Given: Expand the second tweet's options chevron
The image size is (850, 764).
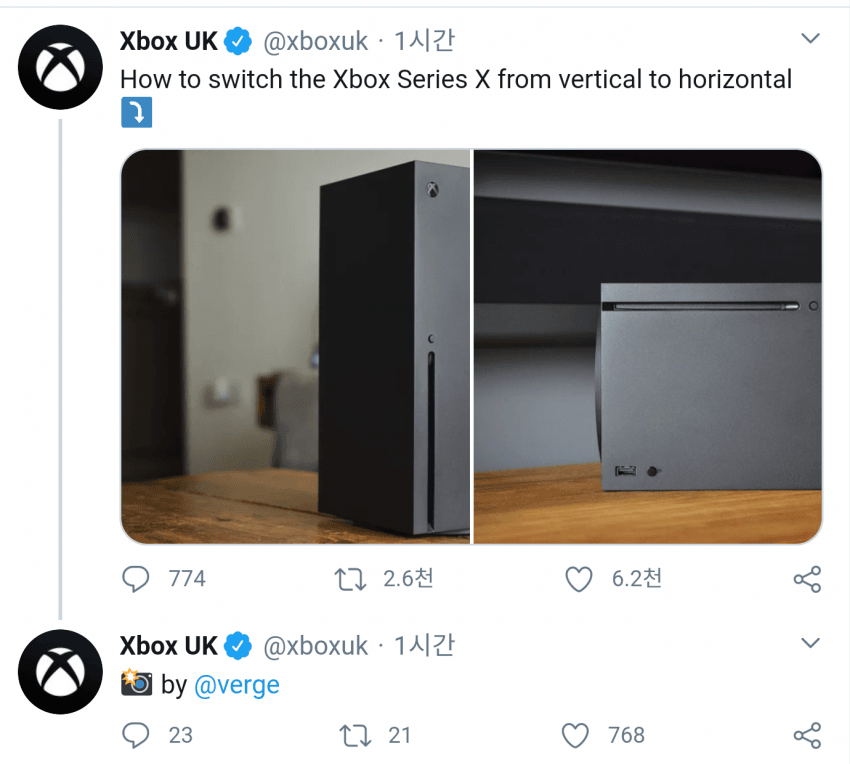Looking at the screenshot, I should tap(811, 641).
